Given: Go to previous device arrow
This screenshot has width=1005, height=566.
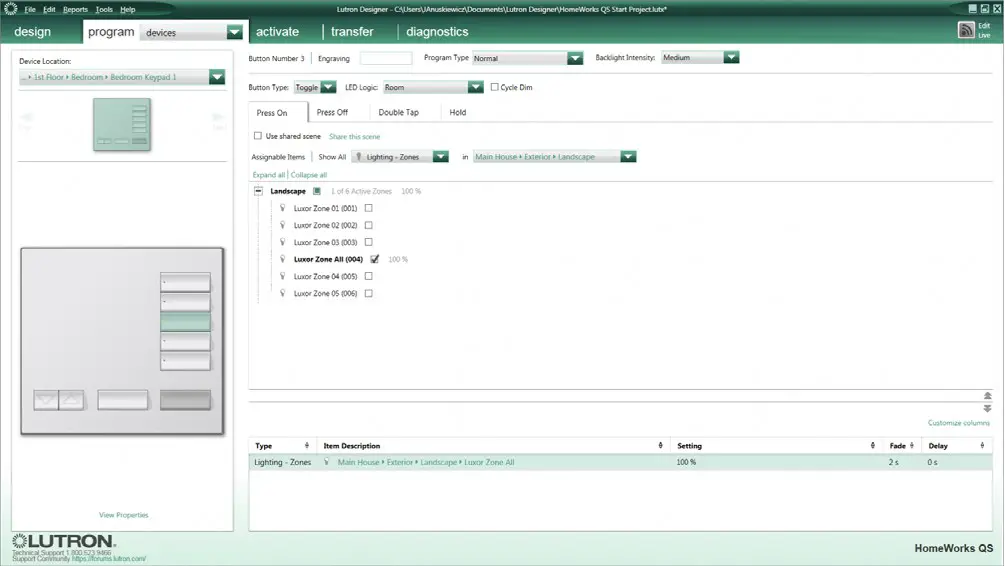Looking at the screenshot, I should (x=26, y=118).
